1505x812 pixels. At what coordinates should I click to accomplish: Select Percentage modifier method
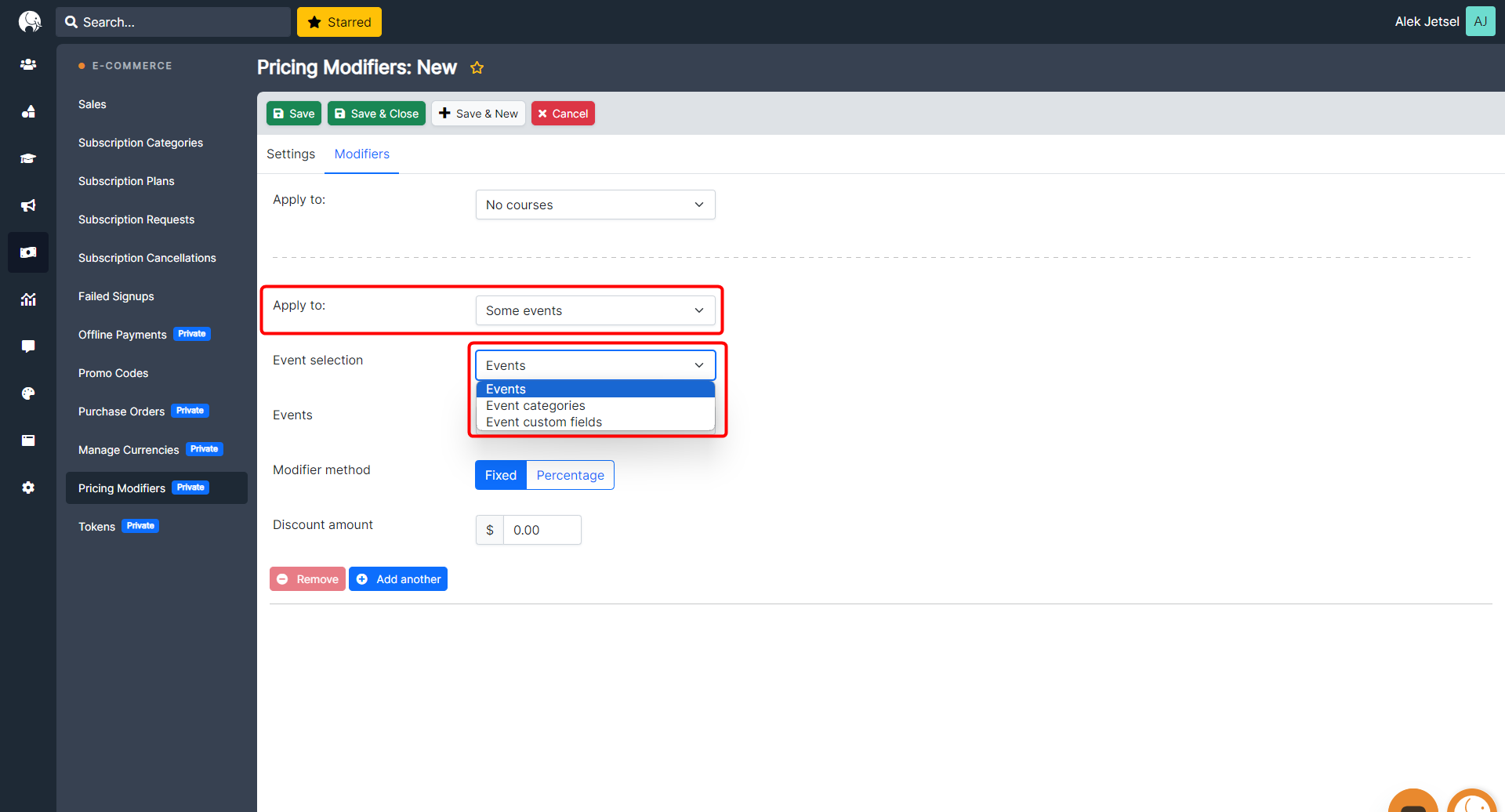pos(571,475)
